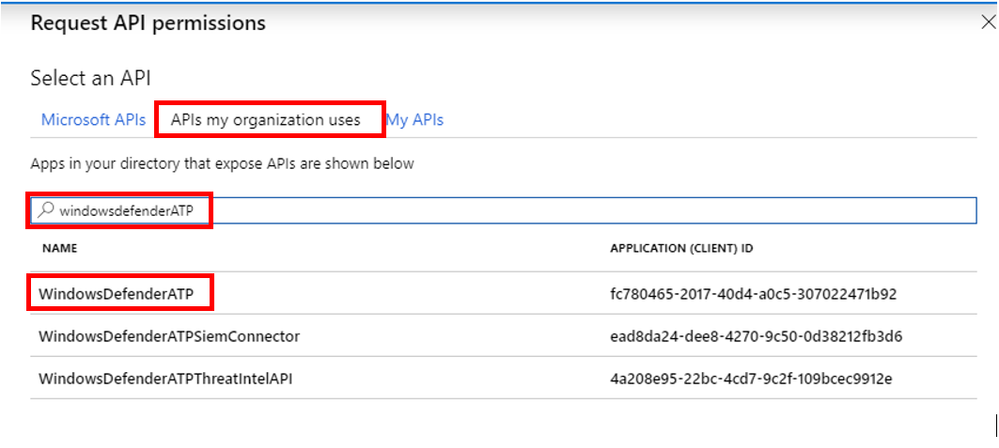Screen dimensions: 999x448
Task: Focus the API search input field
Action: 503,210
